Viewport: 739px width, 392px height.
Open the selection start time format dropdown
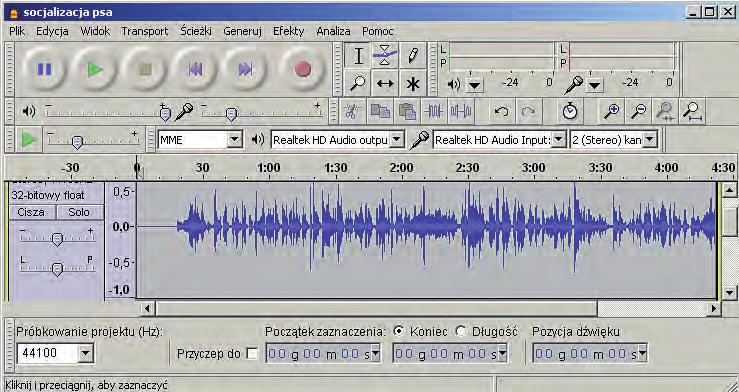pyautogui.click(x=375, y=353)
